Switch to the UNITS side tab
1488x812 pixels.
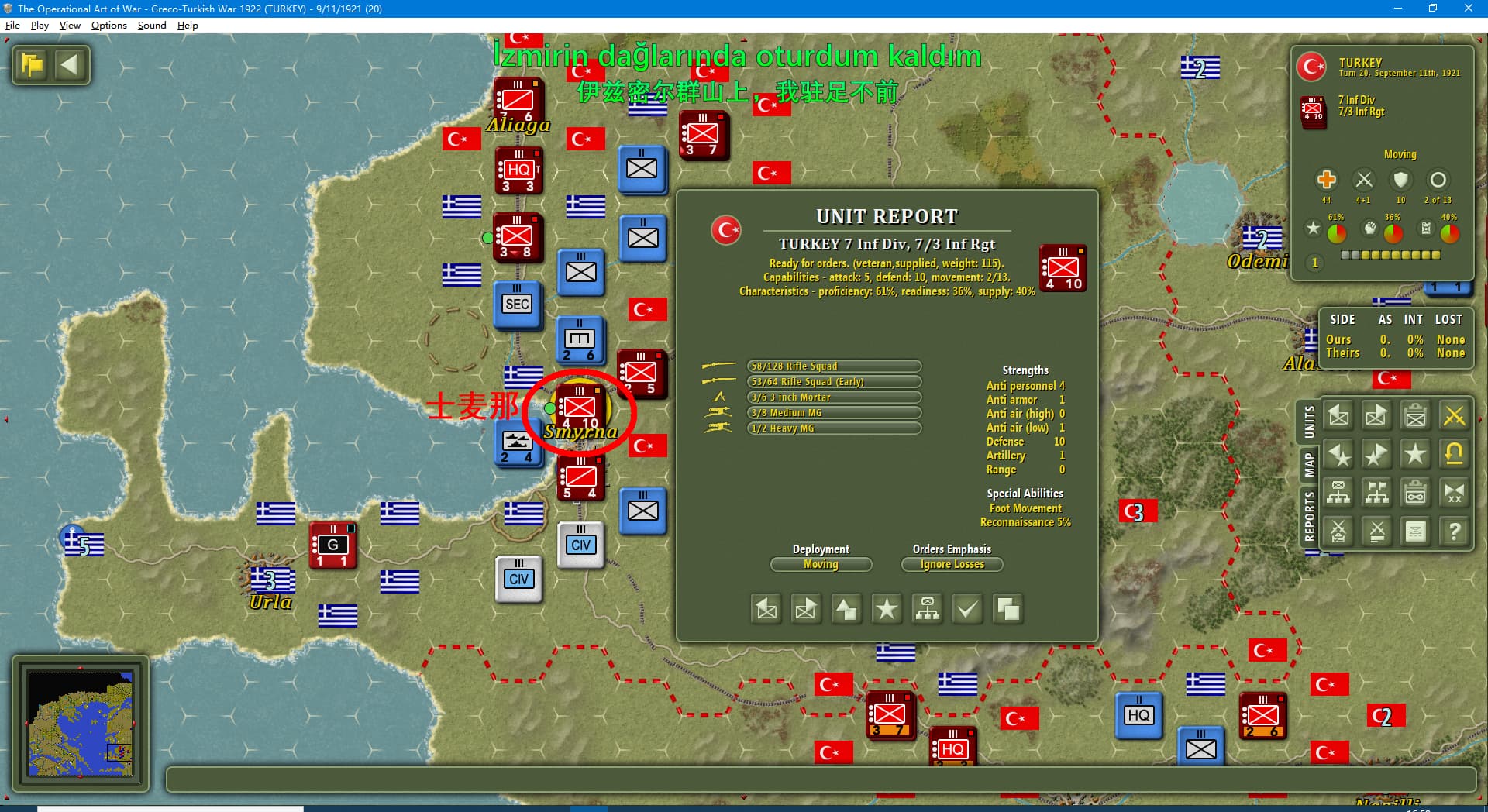tap(1309, 421)
